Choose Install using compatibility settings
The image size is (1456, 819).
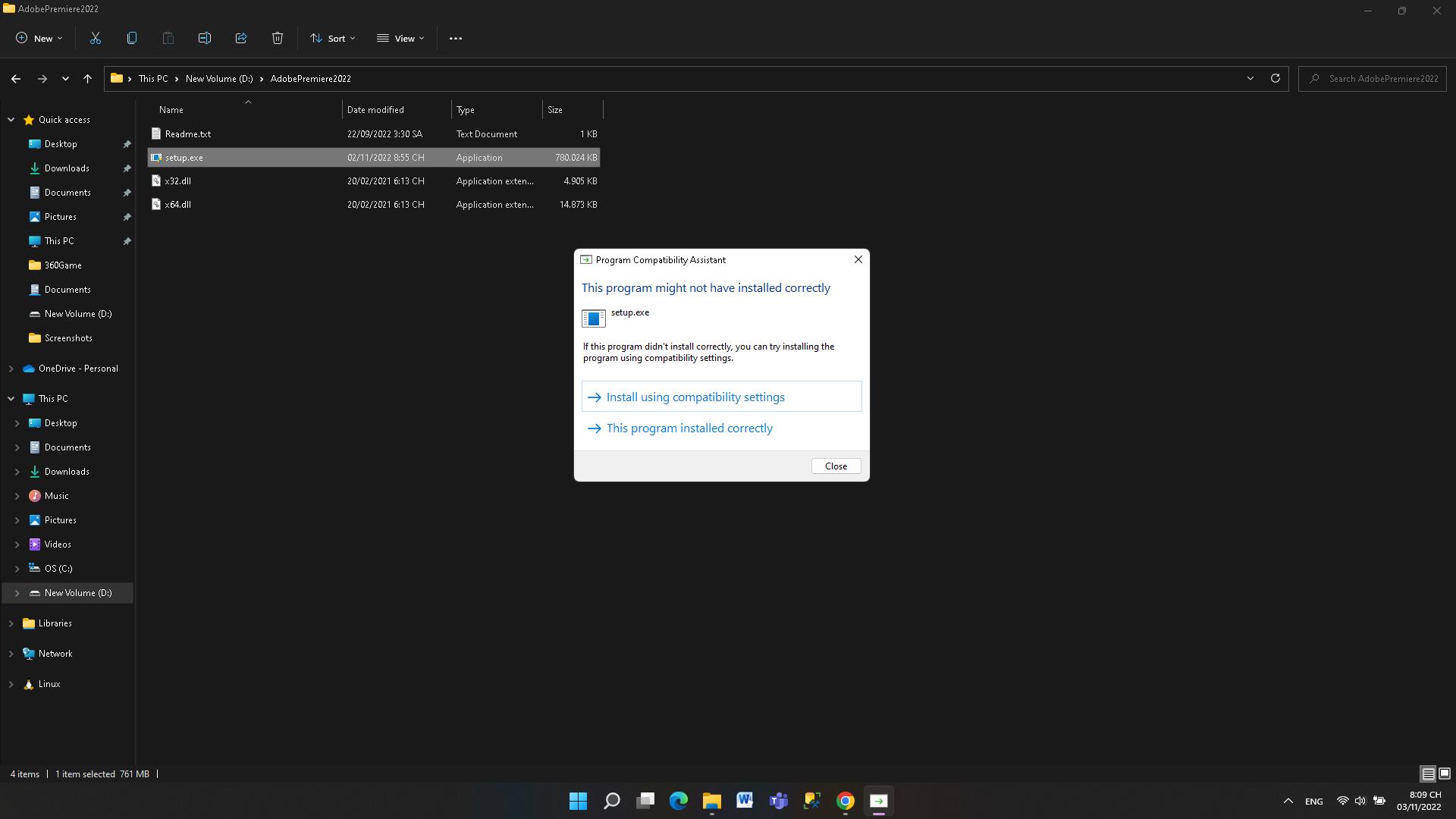[695, 397]
